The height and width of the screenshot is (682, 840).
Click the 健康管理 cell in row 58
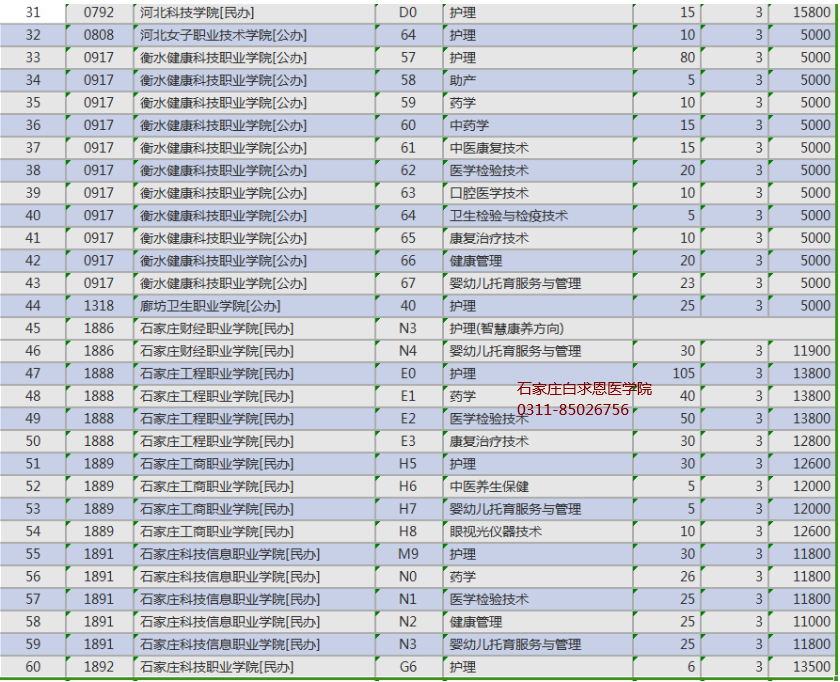[x=538, y=621]
